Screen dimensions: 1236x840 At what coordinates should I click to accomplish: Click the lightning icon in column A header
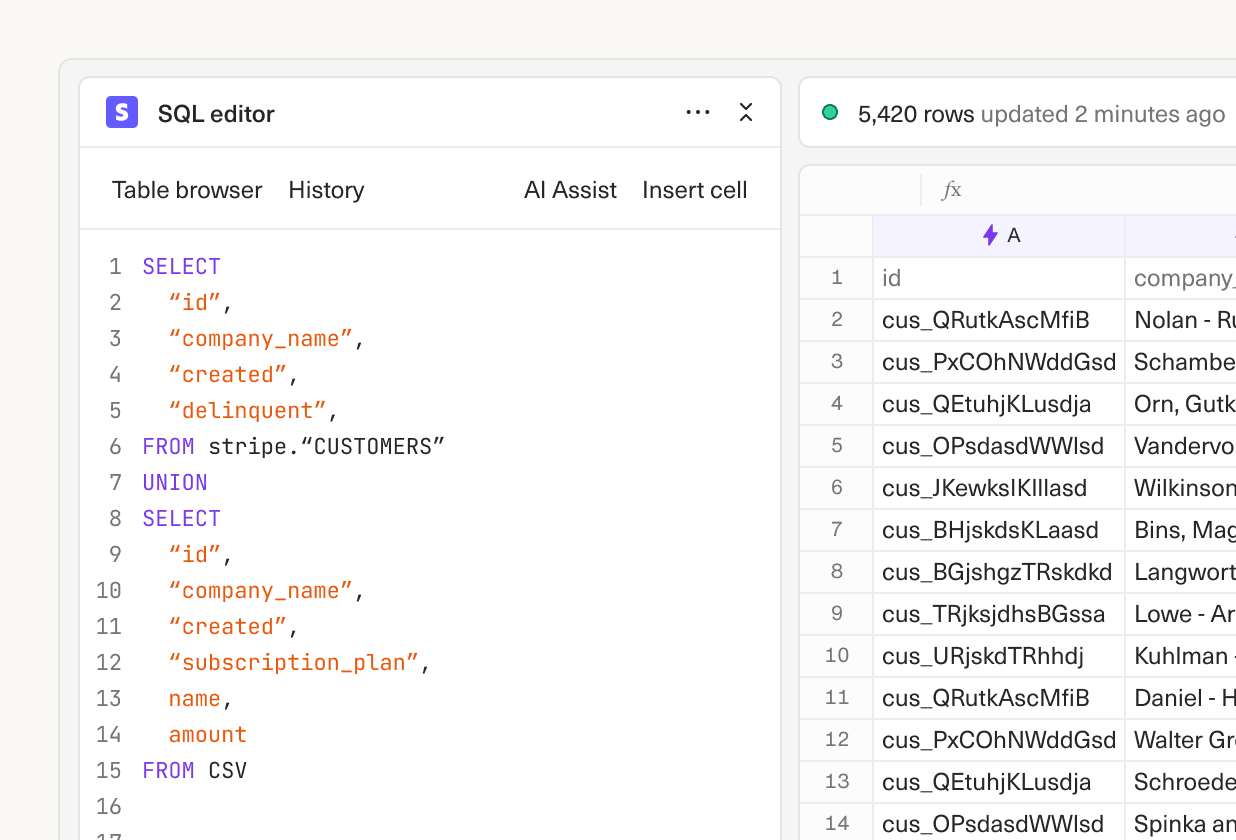[x=989, y=235]
